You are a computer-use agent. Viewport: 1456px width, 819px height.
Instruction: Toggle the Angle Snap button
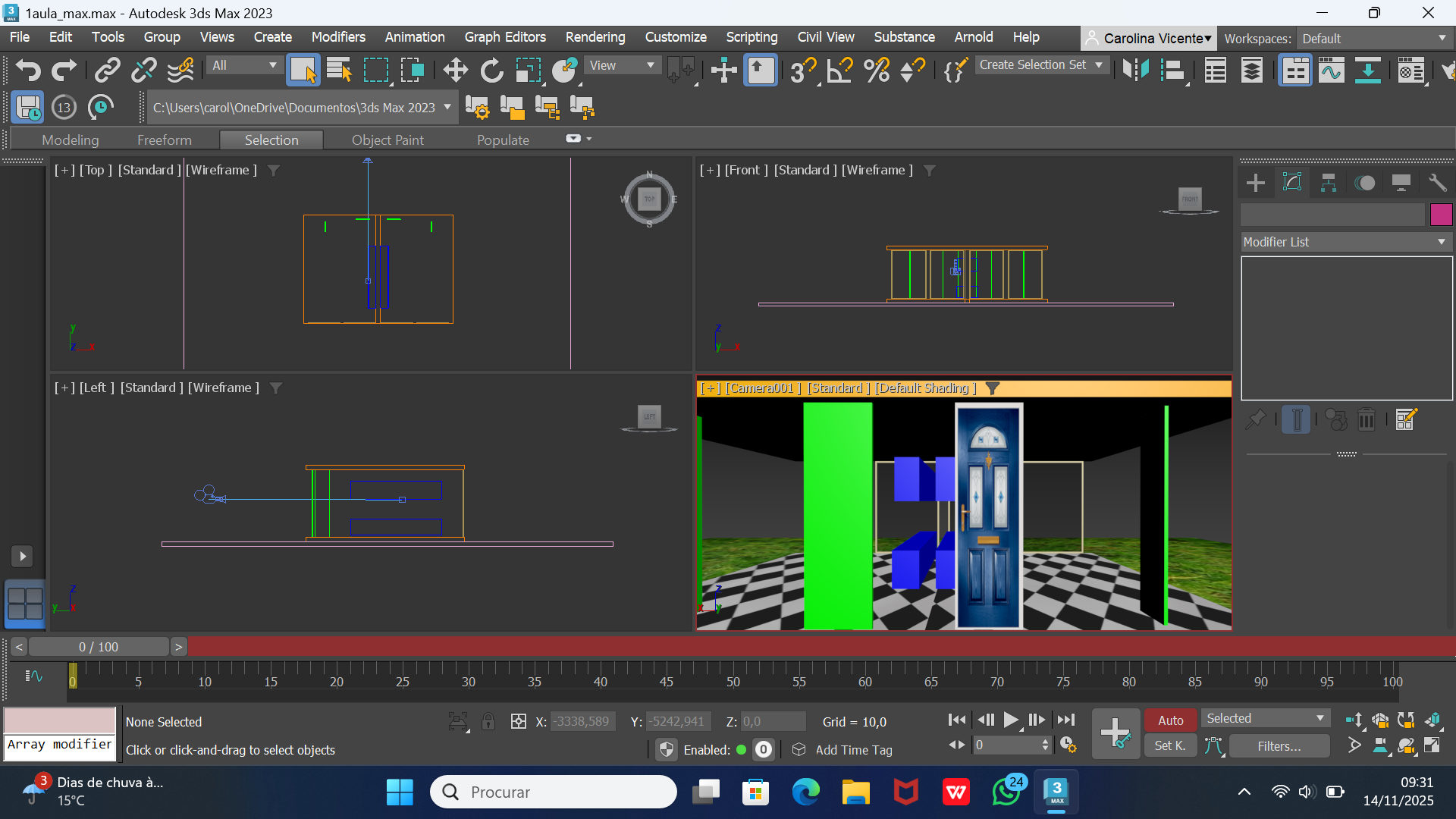pyautogui.click(x=839, y=71)
